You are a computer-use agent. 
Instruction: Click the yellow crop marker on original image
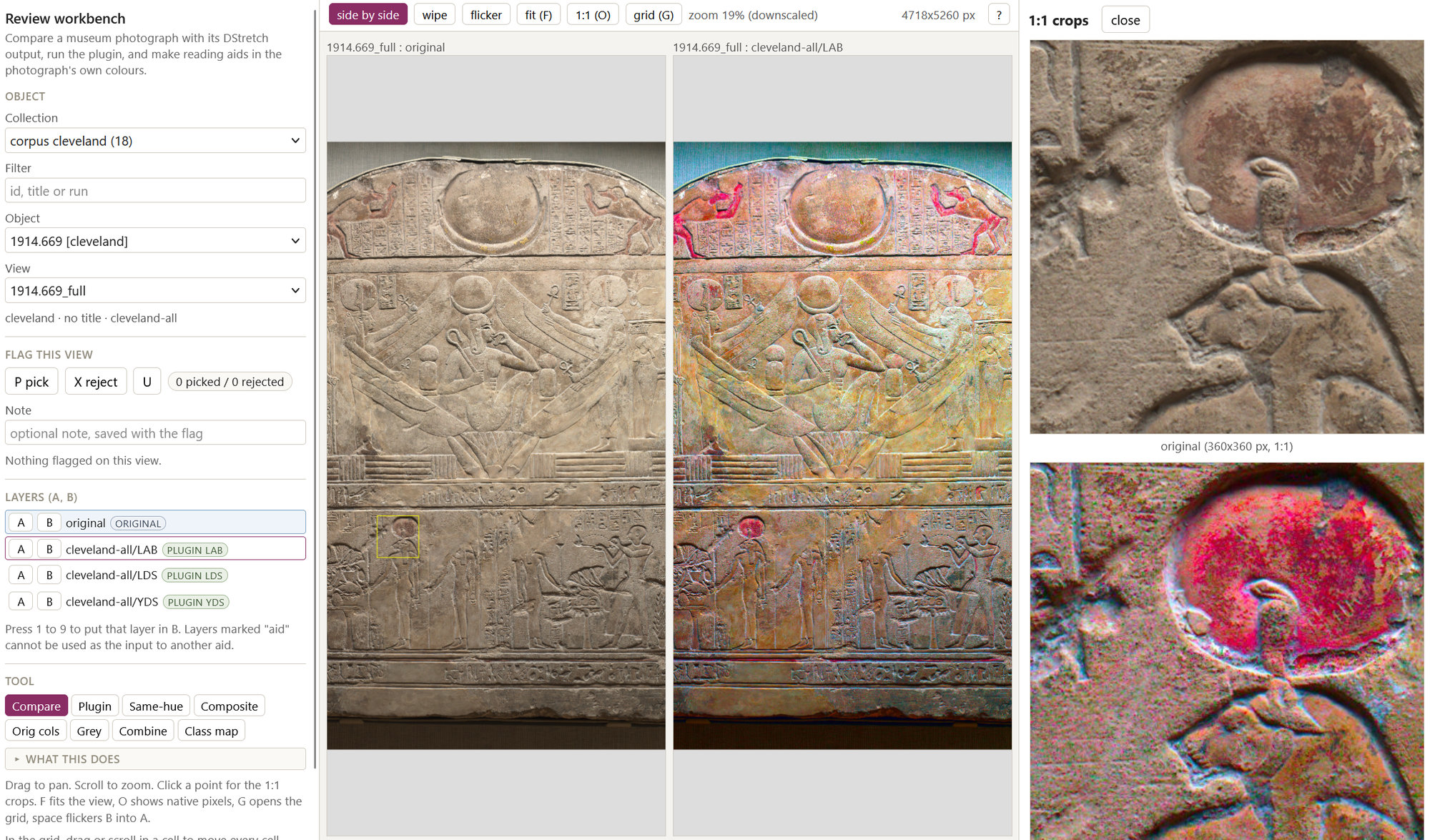tap(398, 537)
